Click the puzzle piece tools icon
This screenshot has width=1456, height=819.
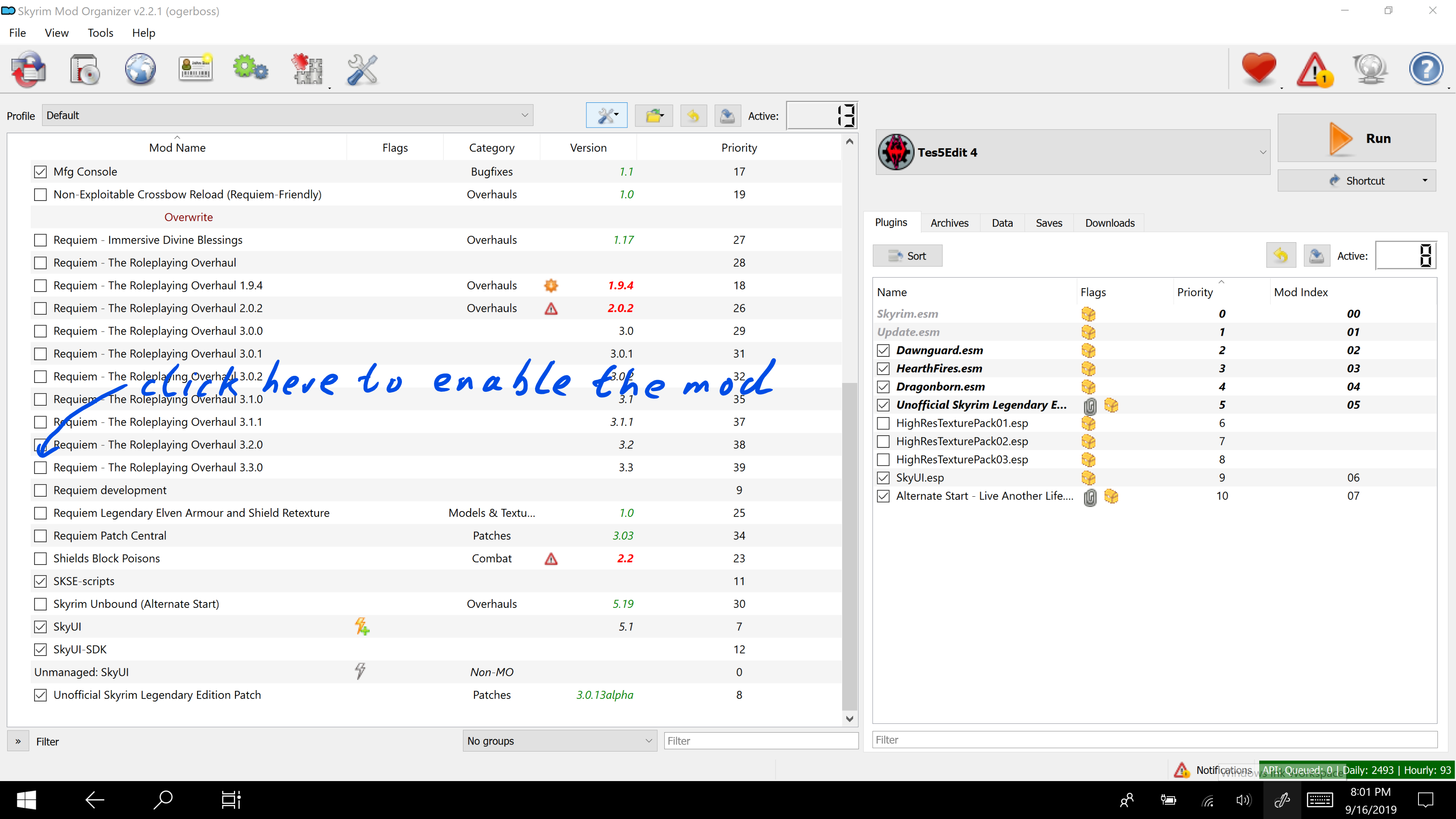[307, 69]
